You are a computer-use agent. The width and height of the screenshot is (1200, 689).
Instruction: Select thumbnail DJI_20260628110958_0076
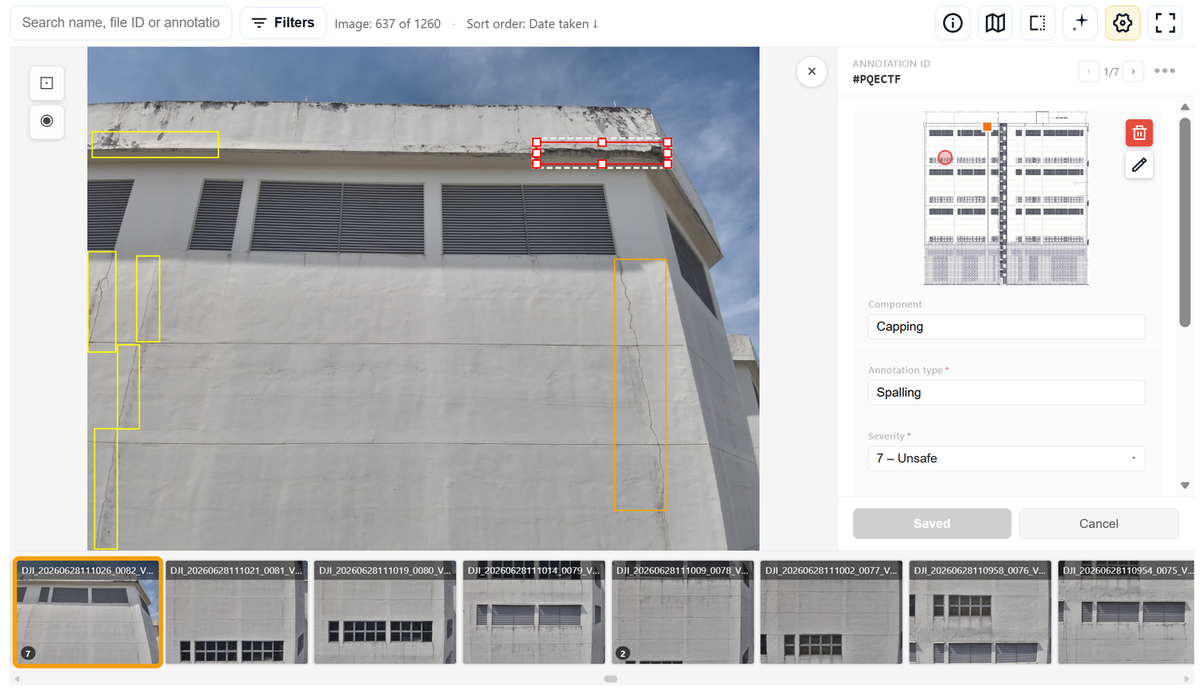tap(980, 612)
